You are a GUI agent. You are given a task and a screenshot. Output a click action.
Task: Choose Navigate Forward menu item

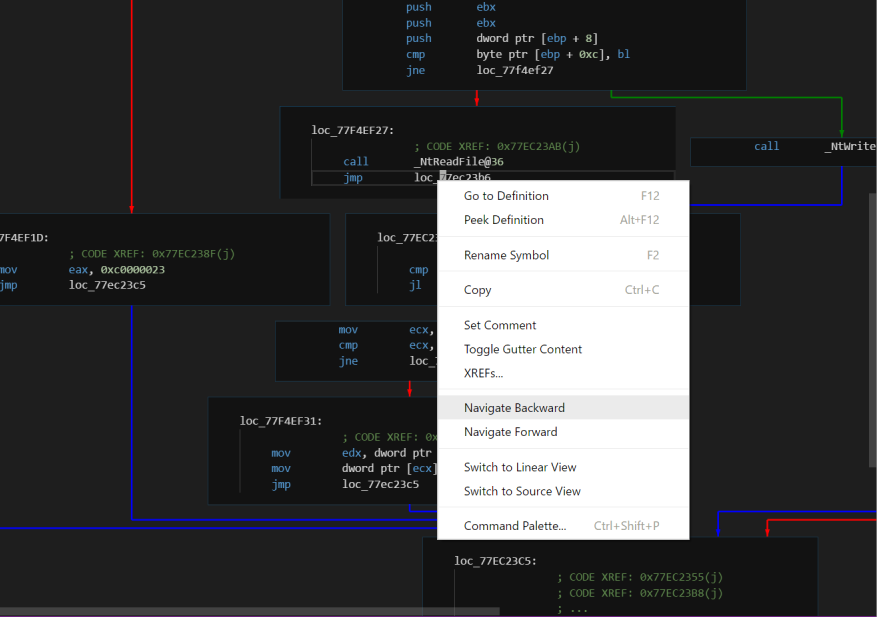(562, 432)
